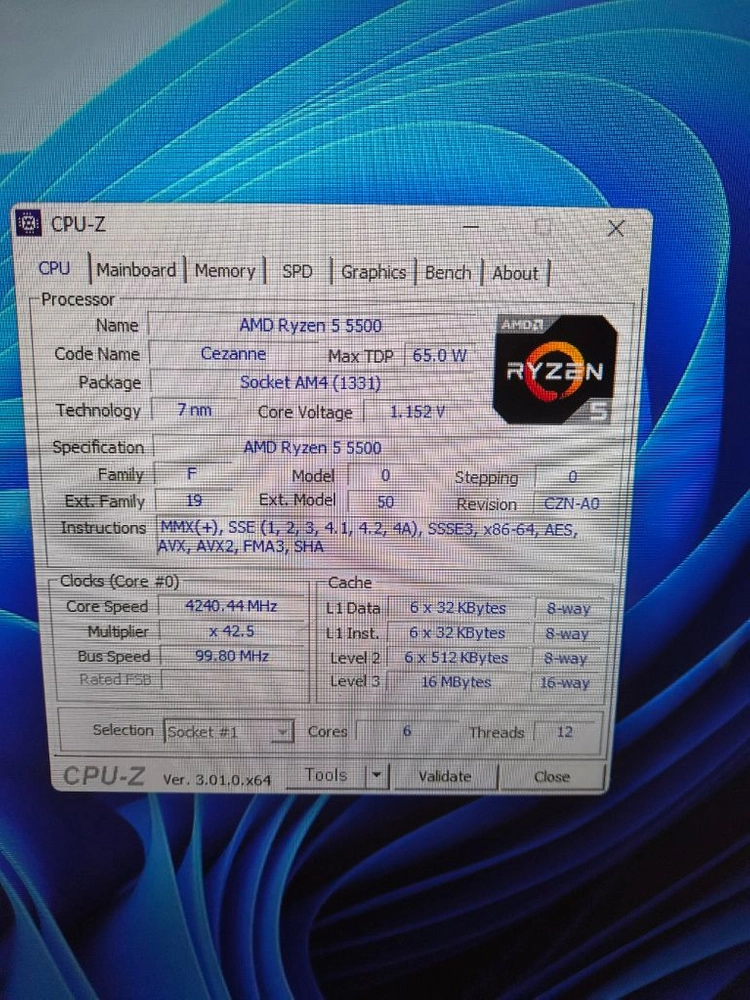Close CPU-Z with the X button
750x1000 pixels.
point(615,228)
